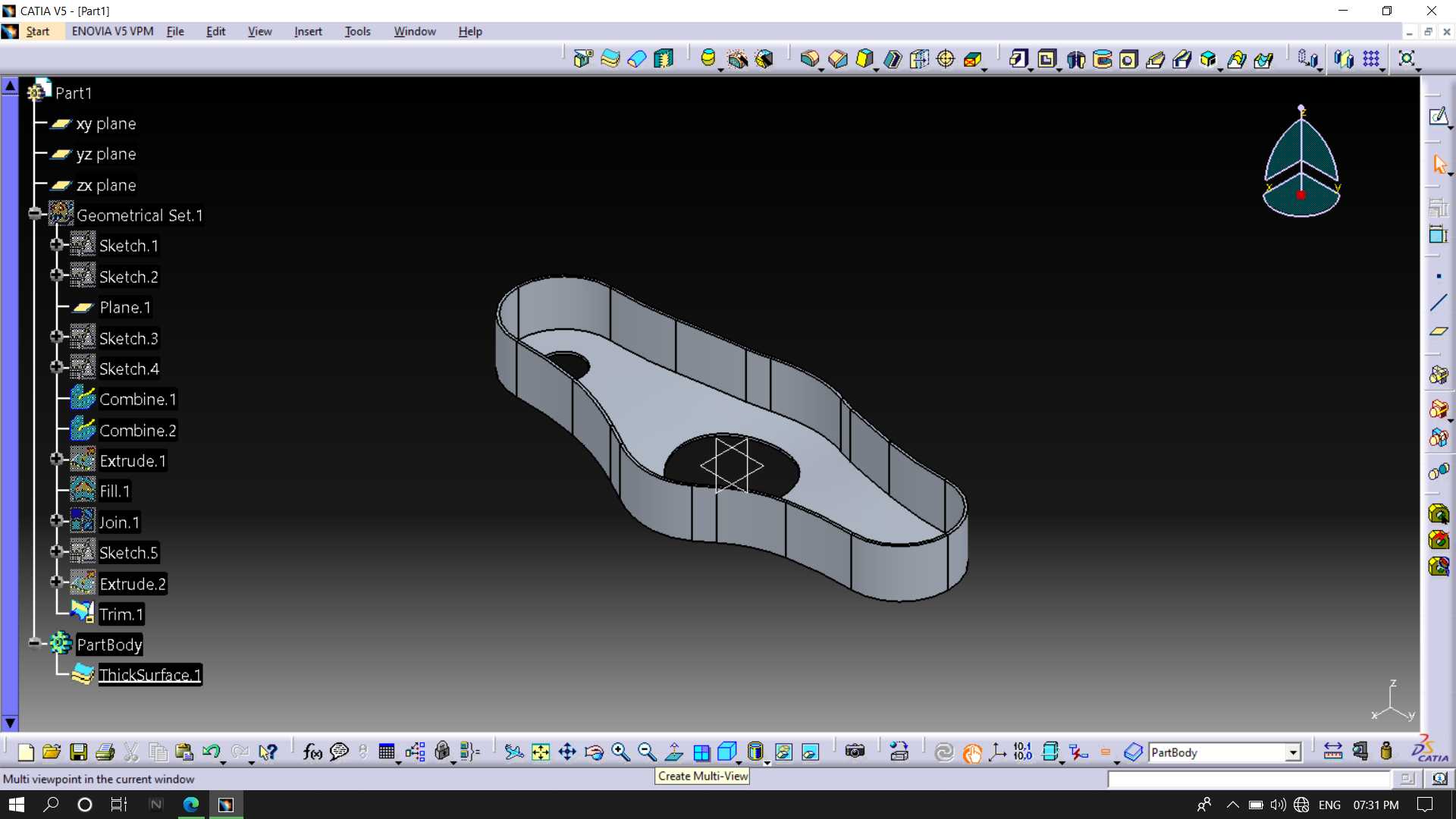The height and width of the screenshot is (819, 1456).
Task: Select Combine.2 in the tree
Action: click(138, 430)
